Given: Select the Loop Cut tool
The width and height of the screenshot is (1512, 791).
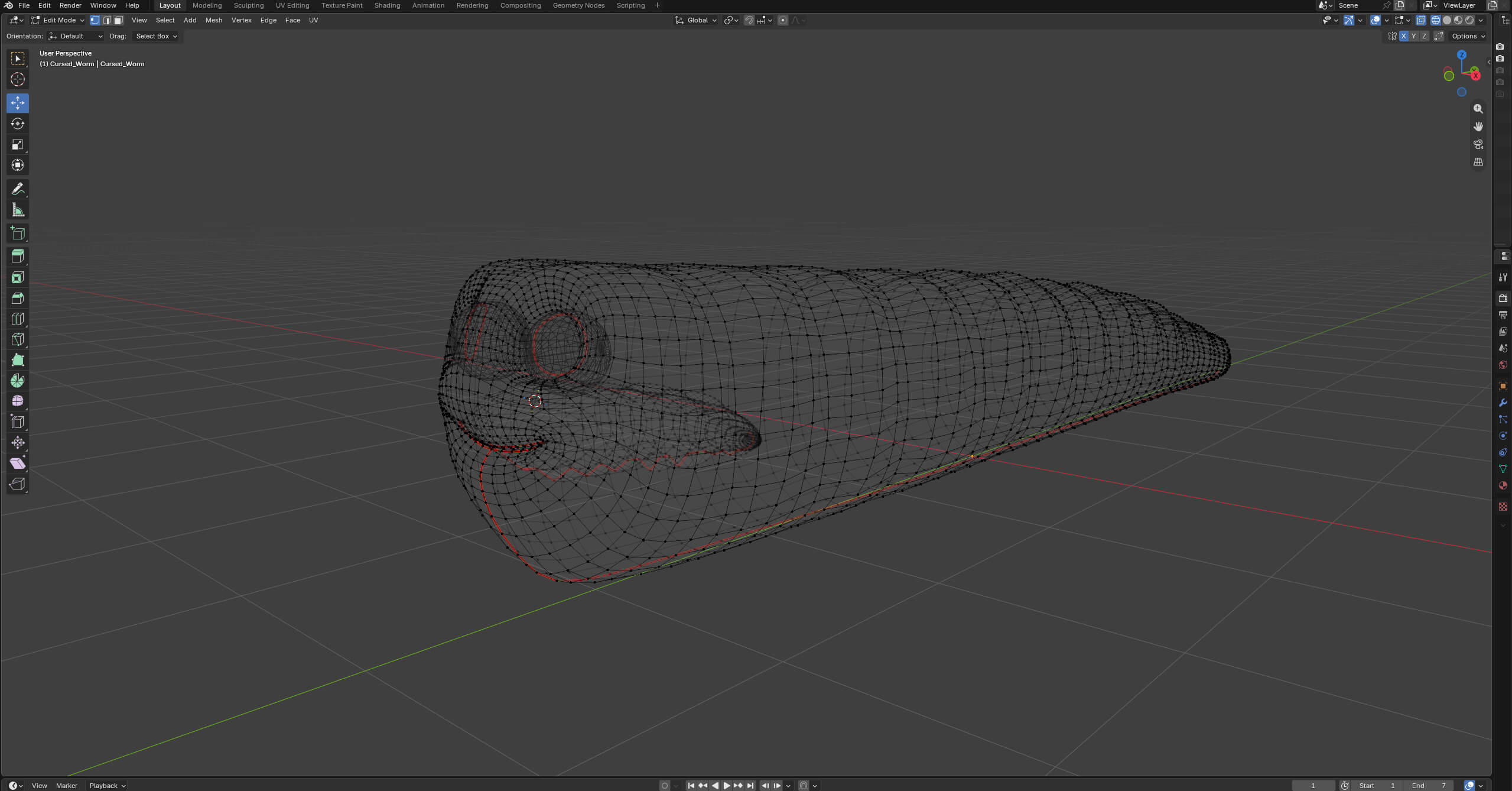Looking at the screenshot, I should [x=18, y=319].
